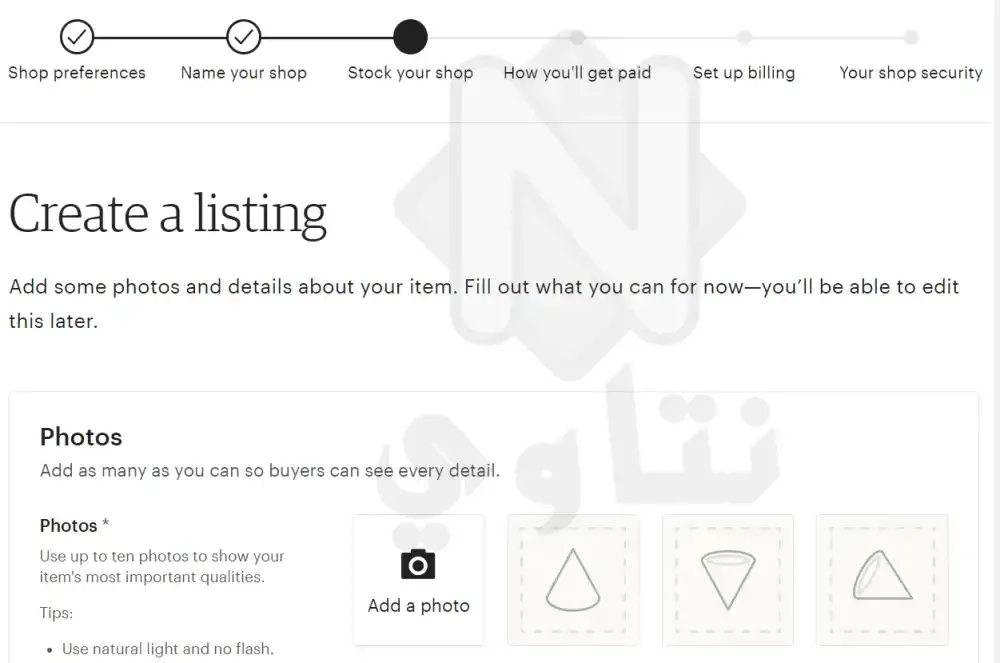This screenshot has width=1000, height=663.
Task: Go to the Name your shop step label
Action: (244, 73)
